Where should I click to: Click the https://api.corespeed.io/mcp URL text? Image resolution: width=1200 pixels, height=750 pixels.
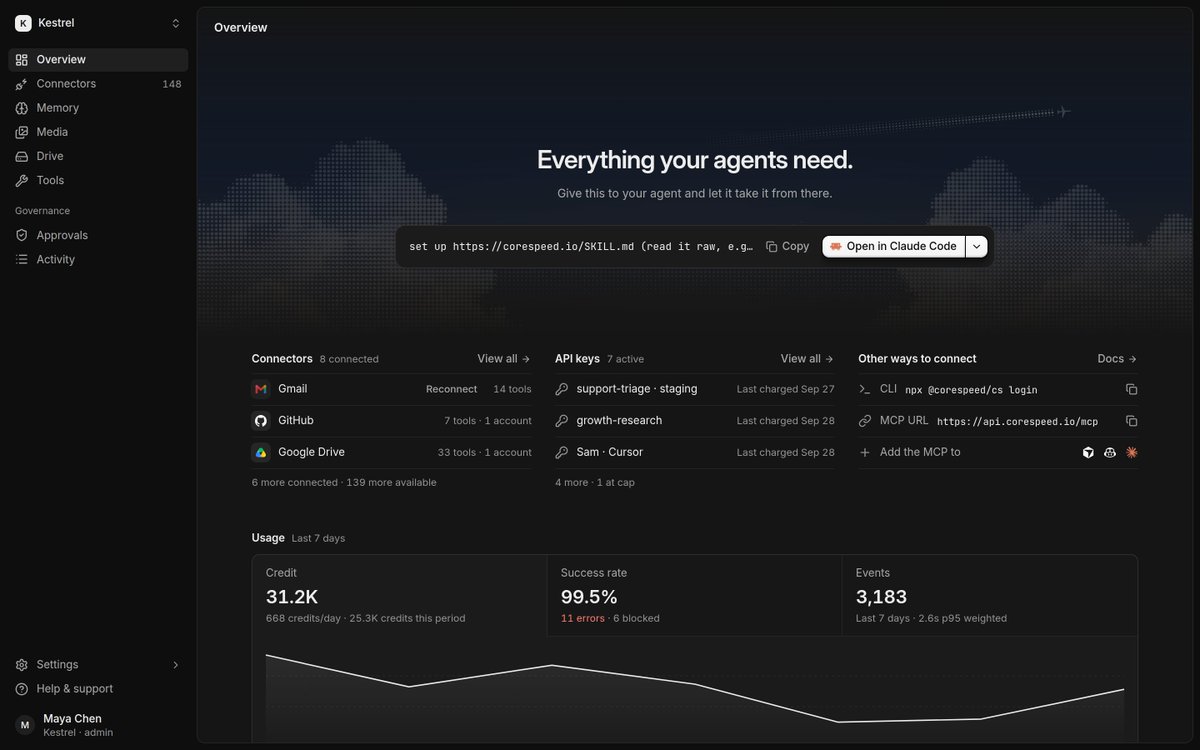[x=1018, y=422]
